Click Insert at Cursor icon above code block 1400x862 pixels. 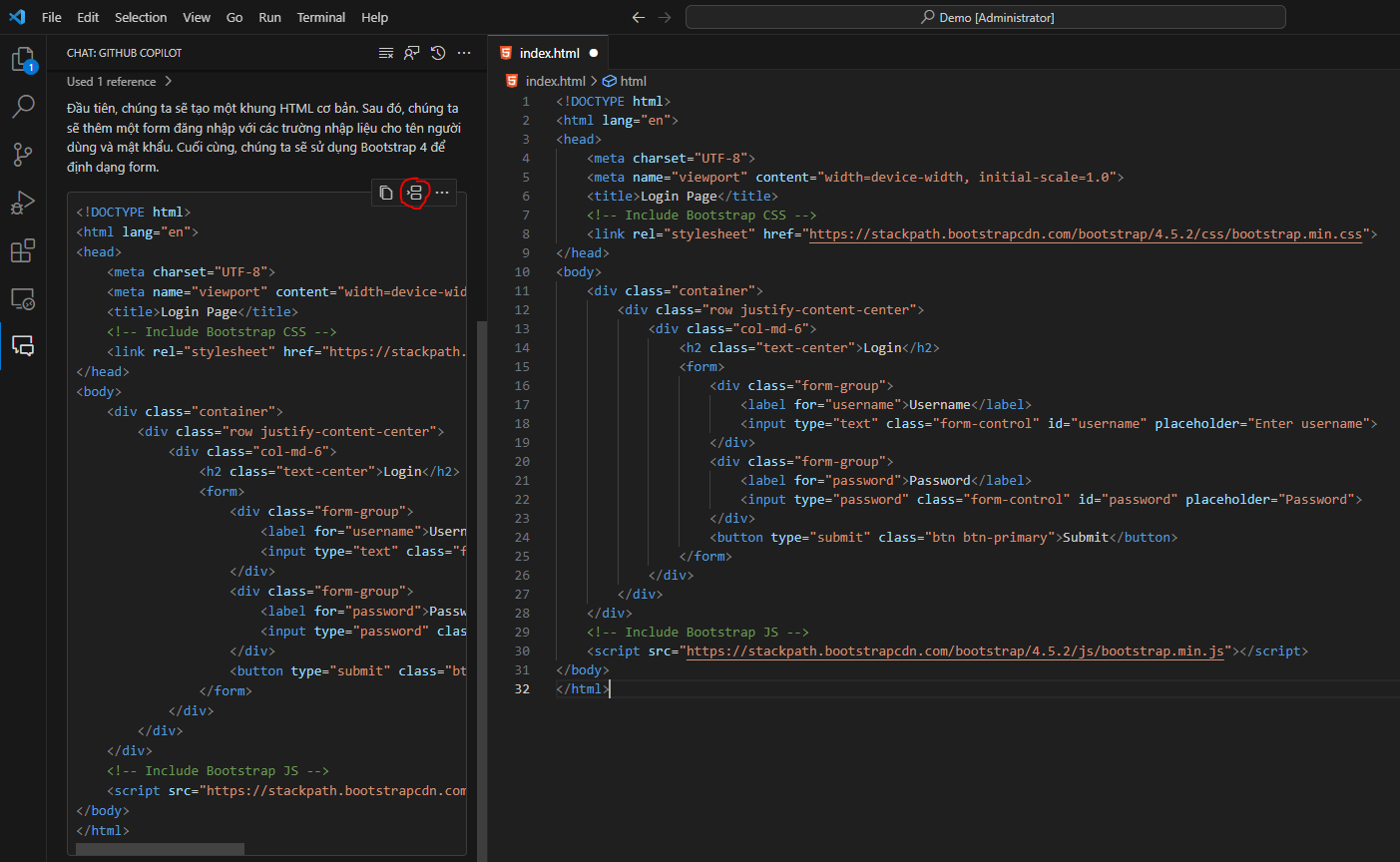pos(414,193)
